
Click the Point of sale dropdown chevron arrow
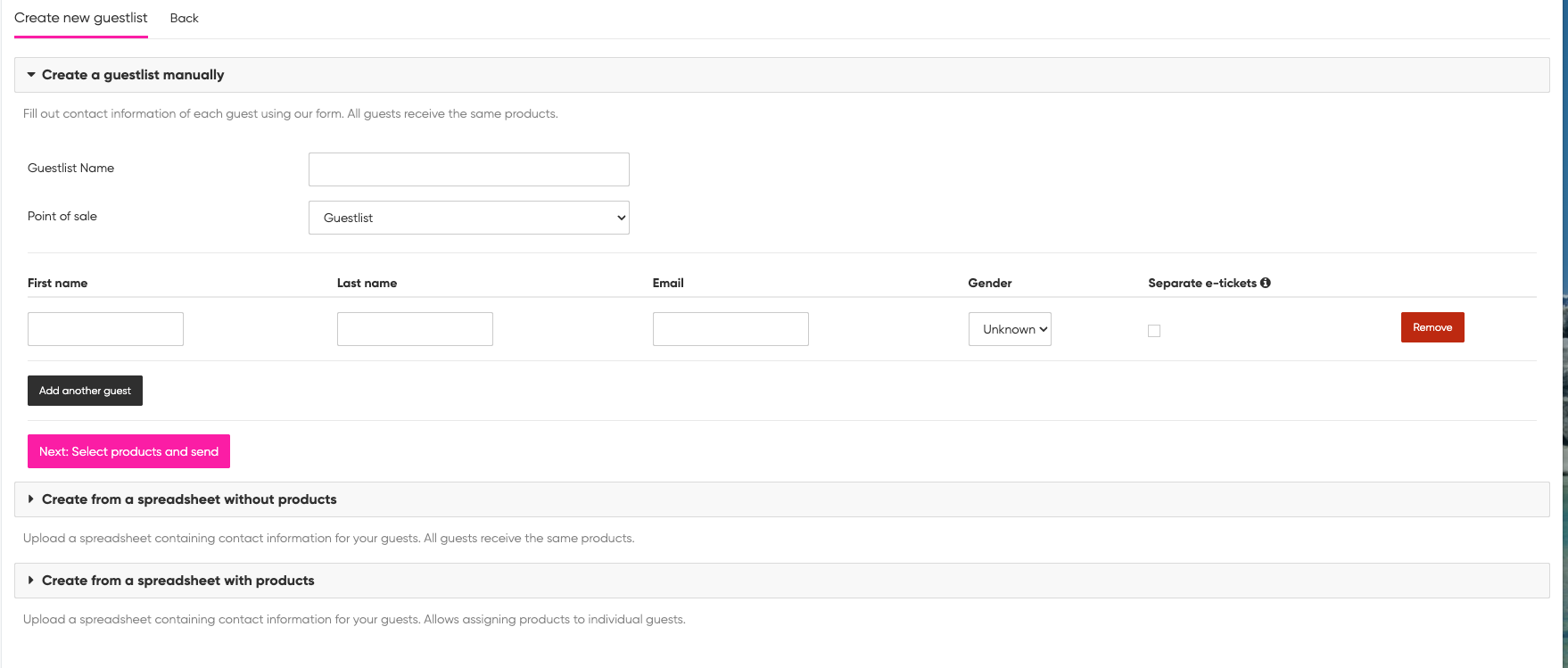point(621,219)
